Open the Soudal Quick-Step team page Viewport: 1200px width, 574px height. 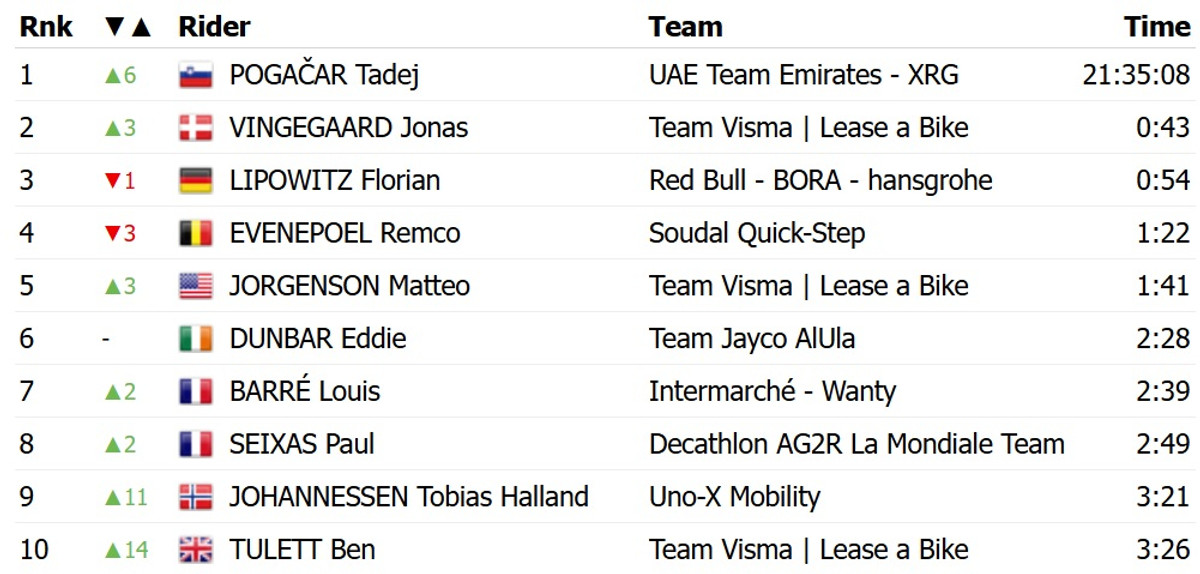point(756,234)
